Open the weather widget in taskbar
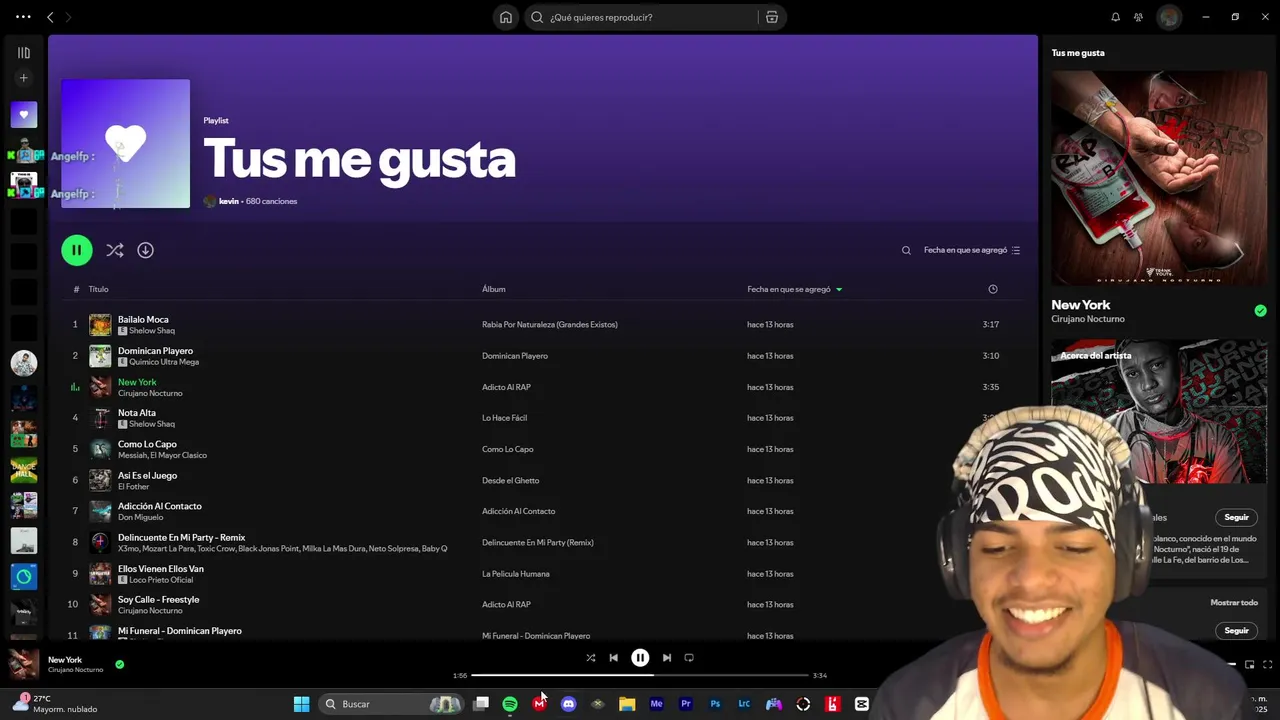Viewport: 1280px width, 720px height. click(x=55, y=704)
